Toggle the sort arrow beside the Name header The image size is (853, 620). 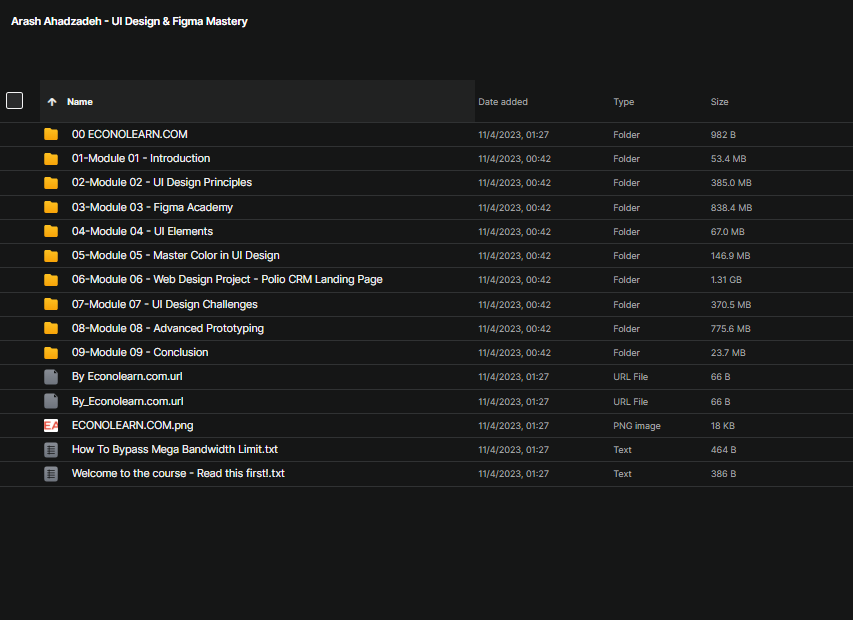coord(52,102)
